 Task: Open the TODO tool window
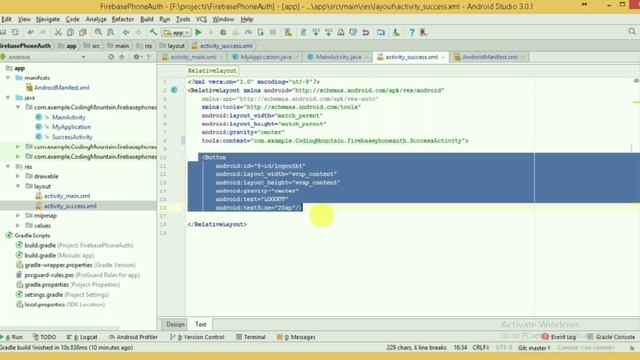44,337
